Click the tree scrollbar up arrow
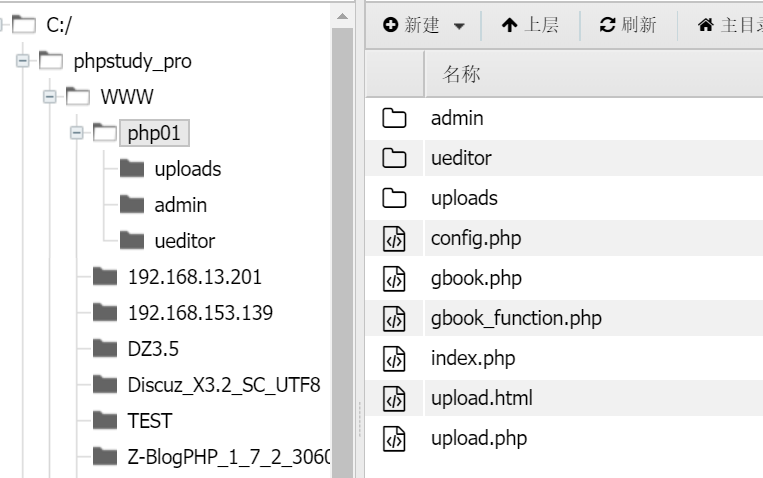 (x=342, y=17)
